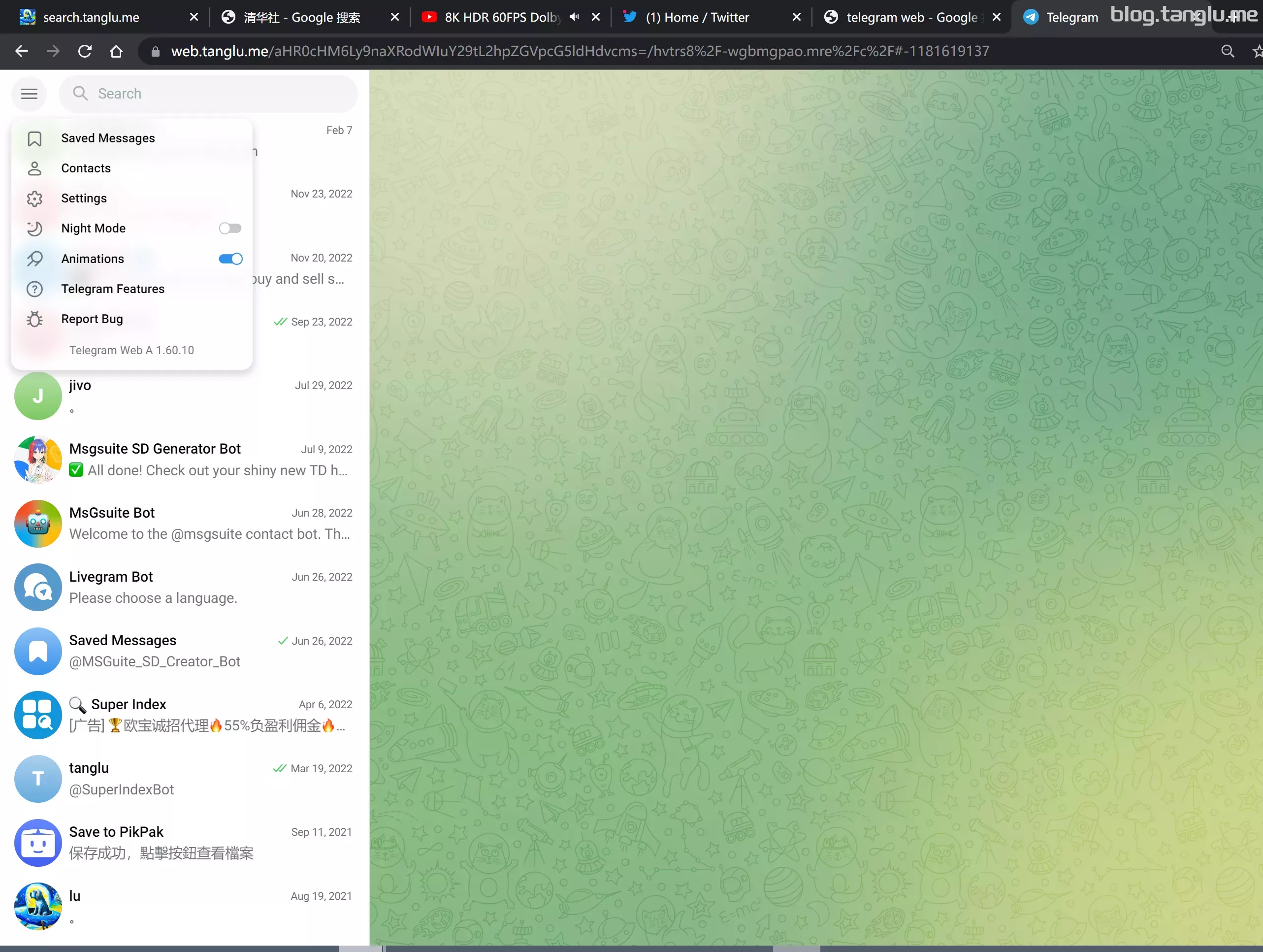
Task: Disable the Animations toggle switch
Action: (x=230, y=259)
